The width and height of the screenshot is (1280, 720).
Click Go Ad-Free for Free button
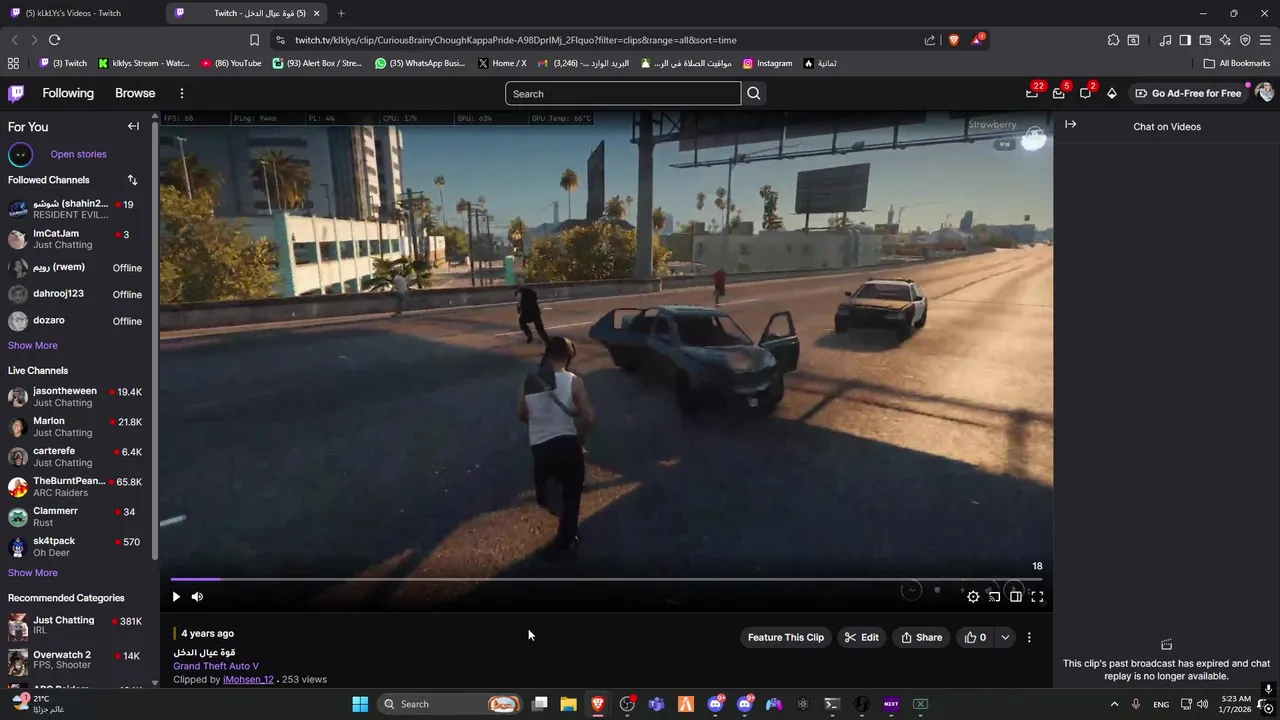coord(1188,93)
